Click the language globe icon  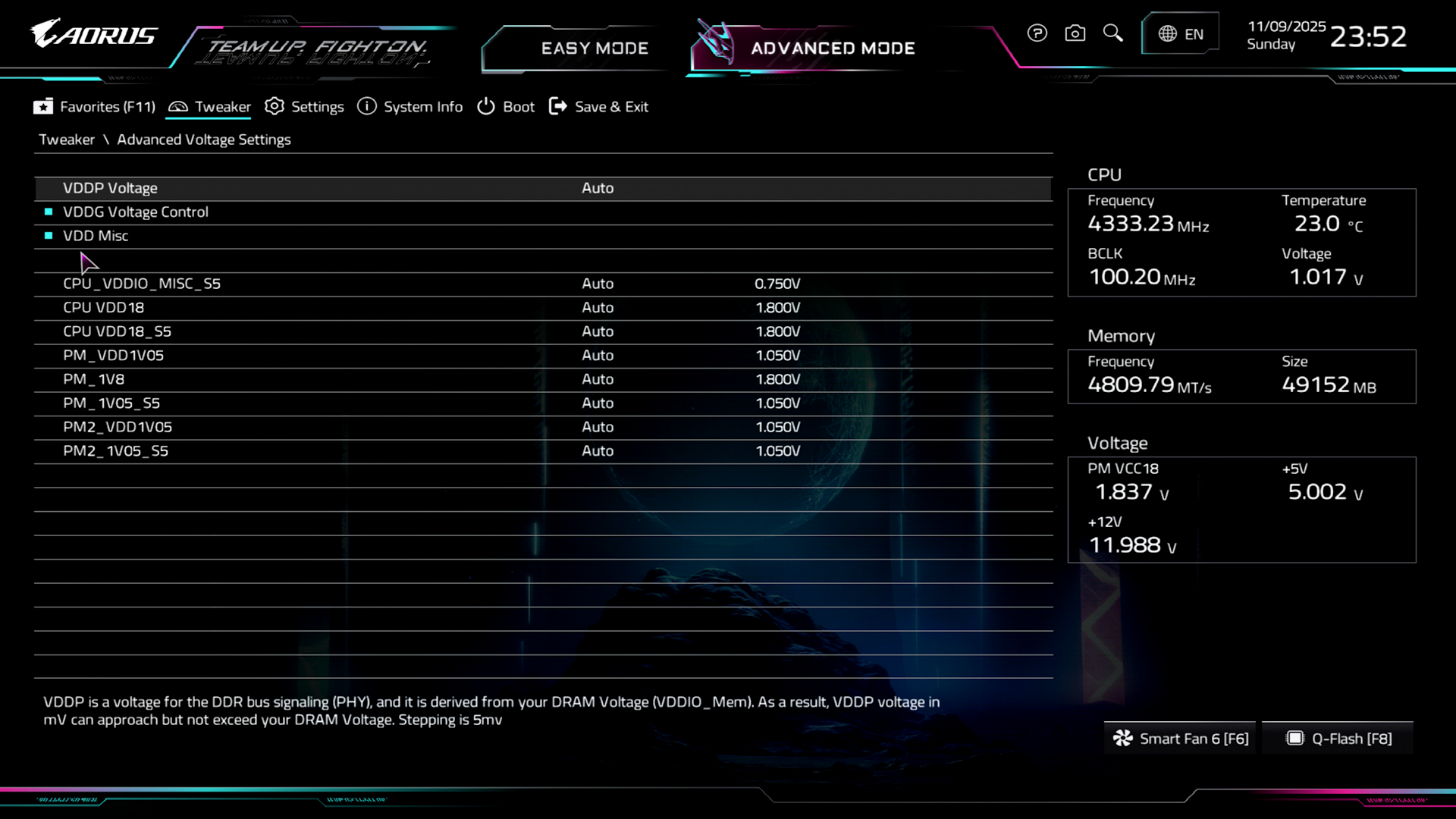tap(1168, 34)
